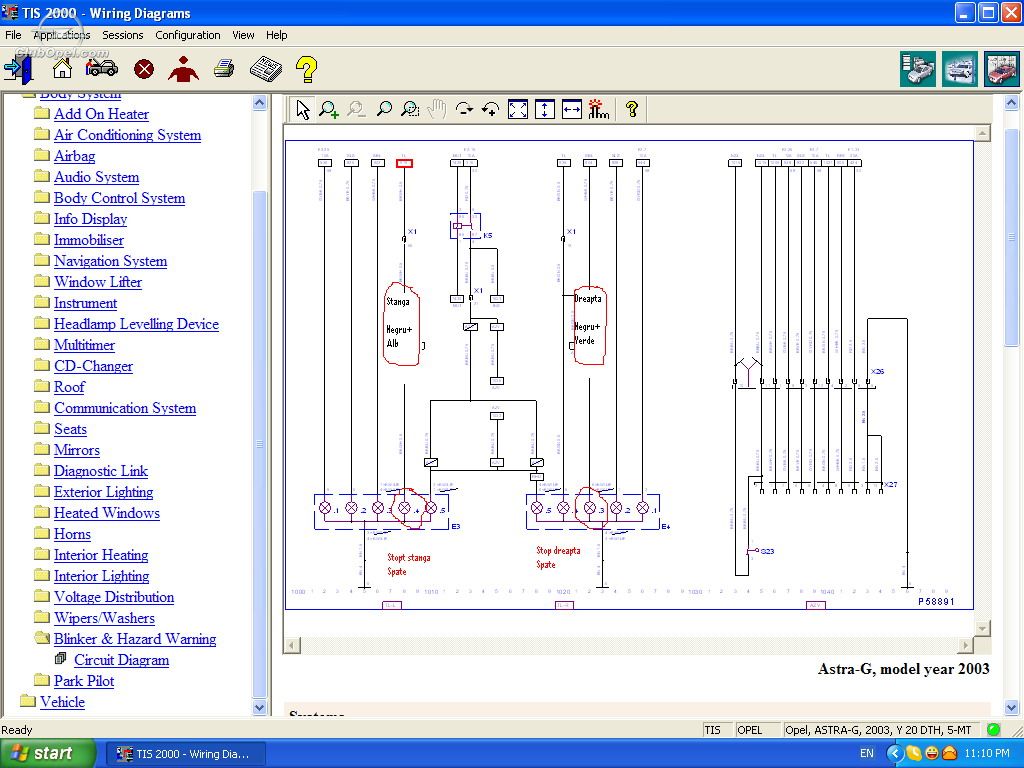Screen dimensions: 1024x768
Task: Expand the Airbag folder icon
Action: (x=42, y=155)
